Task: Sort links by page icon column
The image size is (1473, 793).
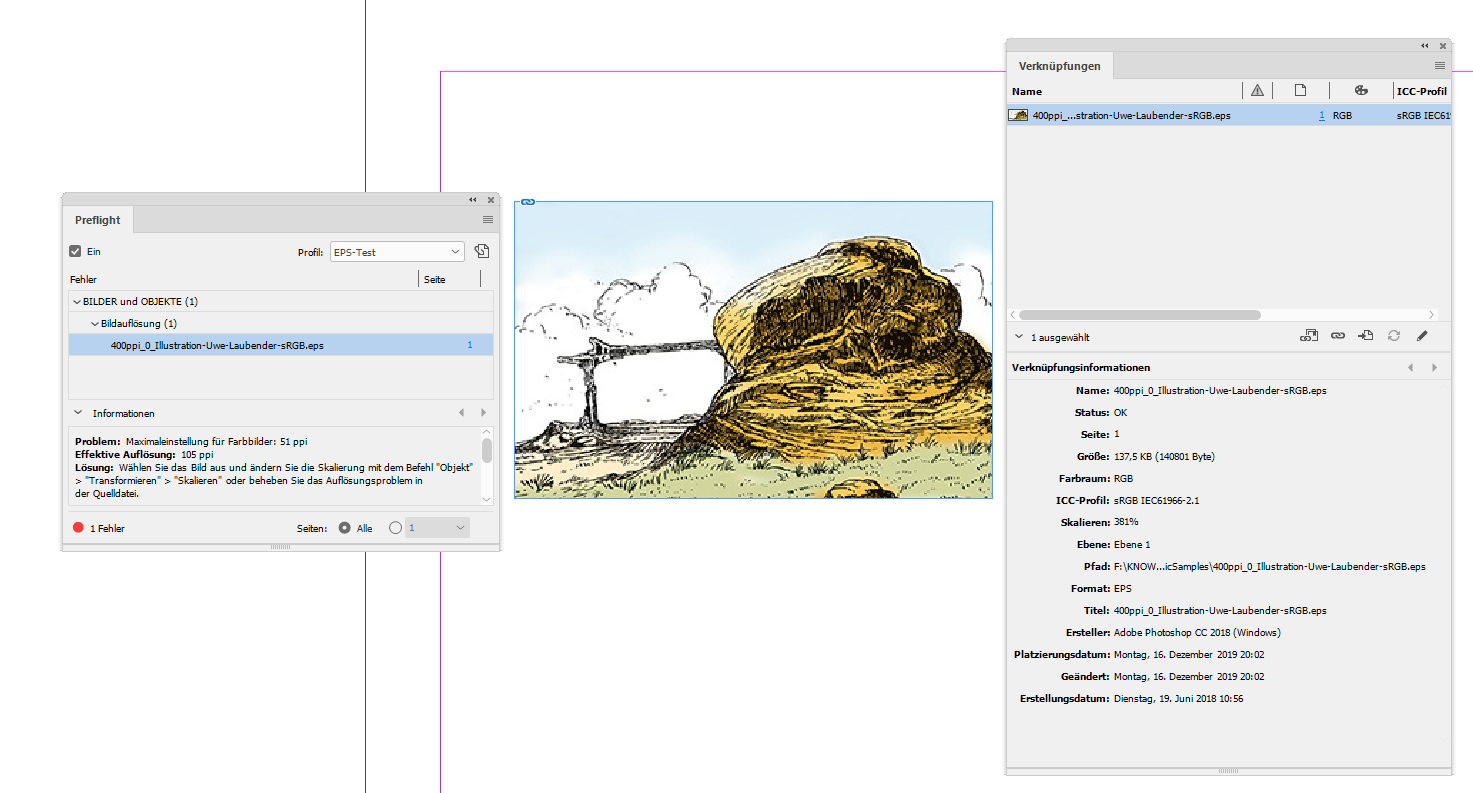Action: point(1300,90)
